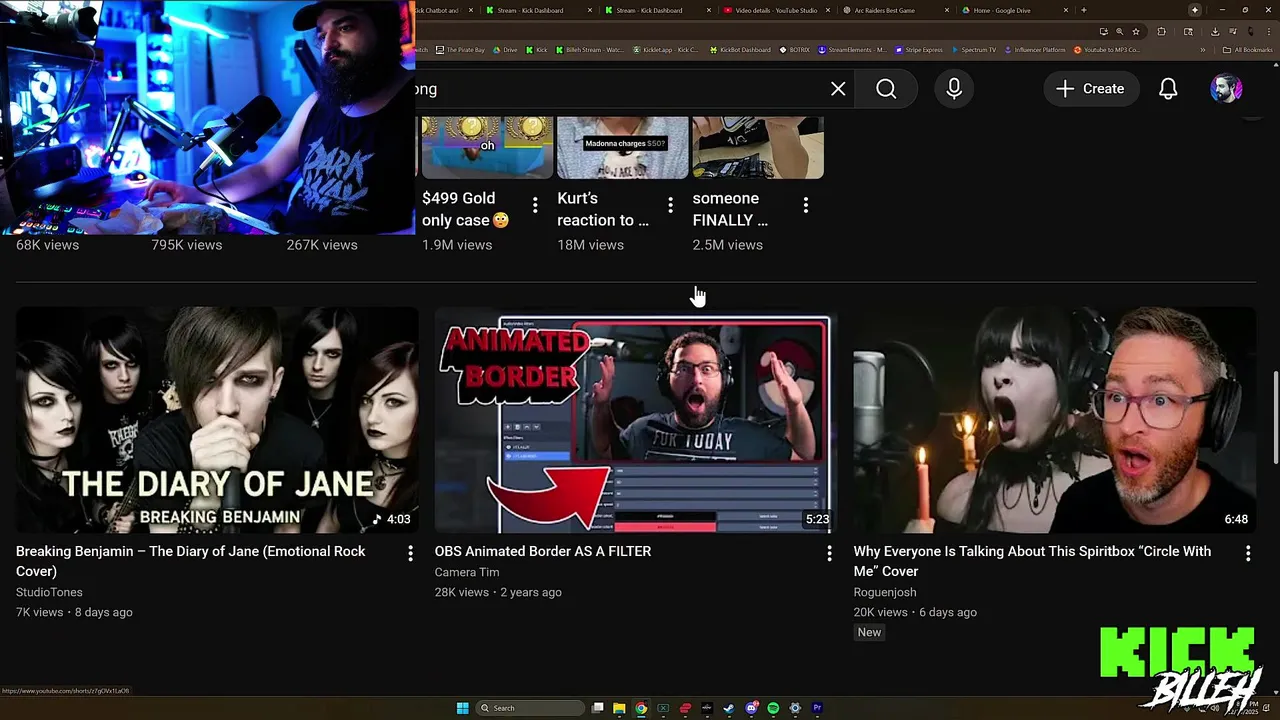Open Discord from the taskbar
The image size is (1280, 720).
[751, 708]
